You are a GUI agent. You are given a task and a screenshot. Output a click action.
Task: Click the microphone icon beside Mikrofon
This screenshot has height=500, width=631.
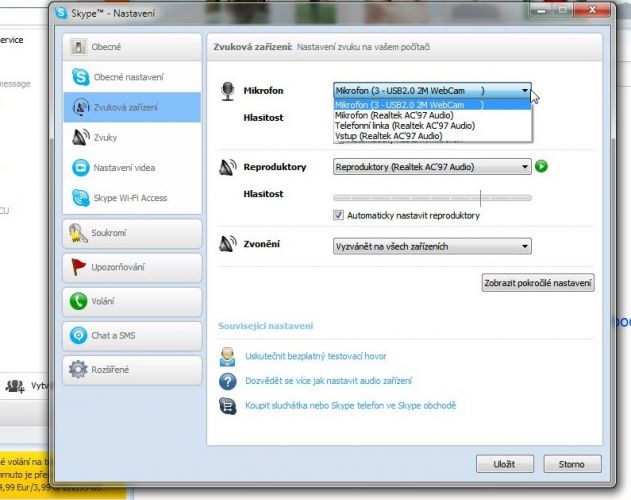[x=228, y=91]
